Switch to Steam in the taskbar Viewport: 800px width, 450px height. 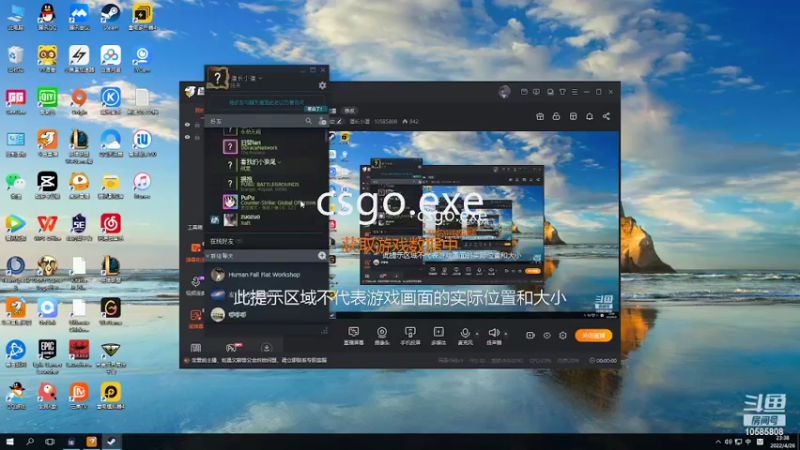coord(111,441)
